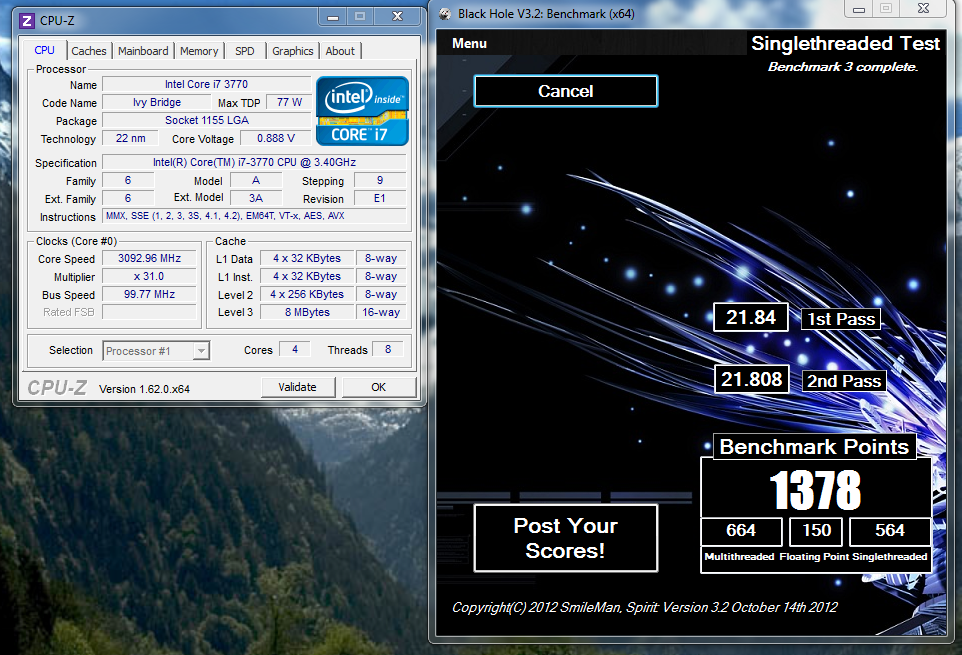Open the Black Hole Menu
The height and width of the screenshot is (655, 962).
[469, 44]
